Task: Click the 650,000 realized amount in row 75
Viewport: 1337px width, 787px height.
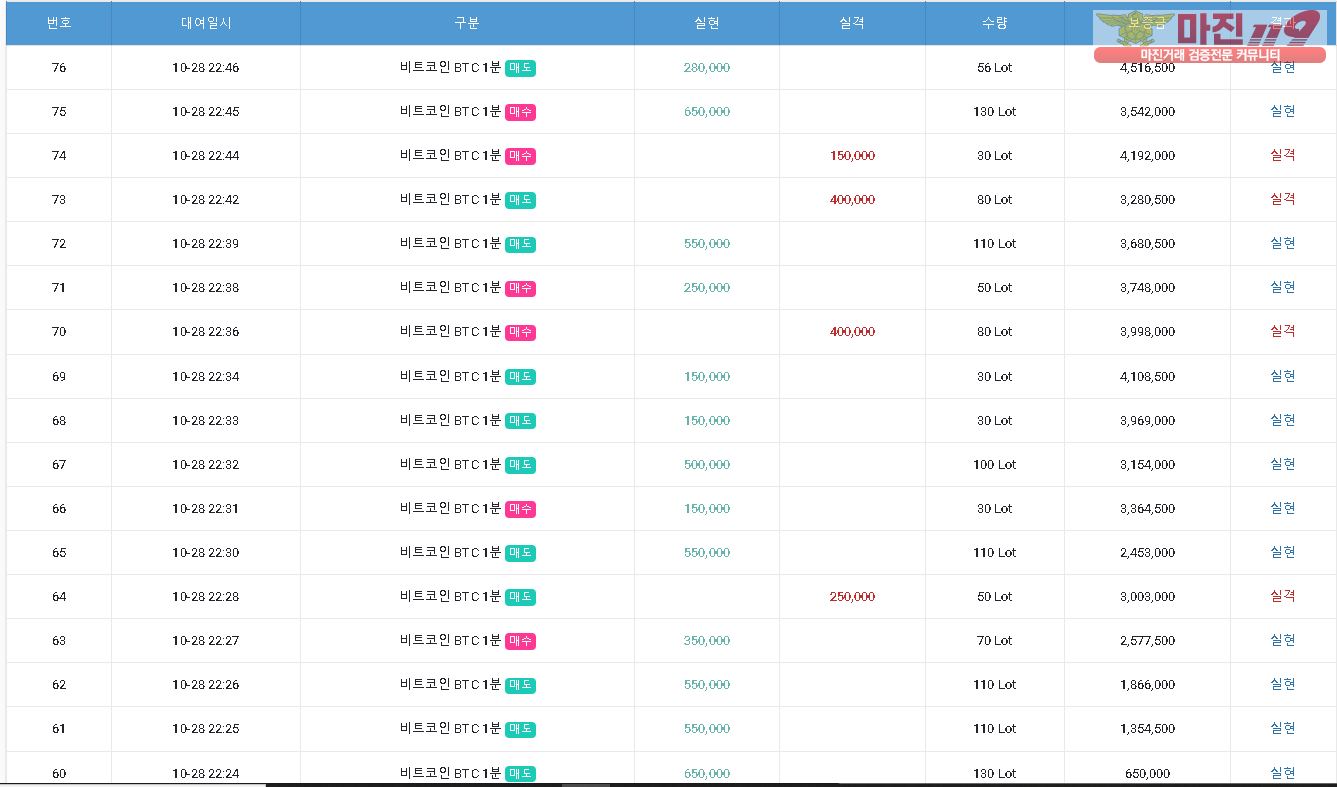Action: [707, 112]
